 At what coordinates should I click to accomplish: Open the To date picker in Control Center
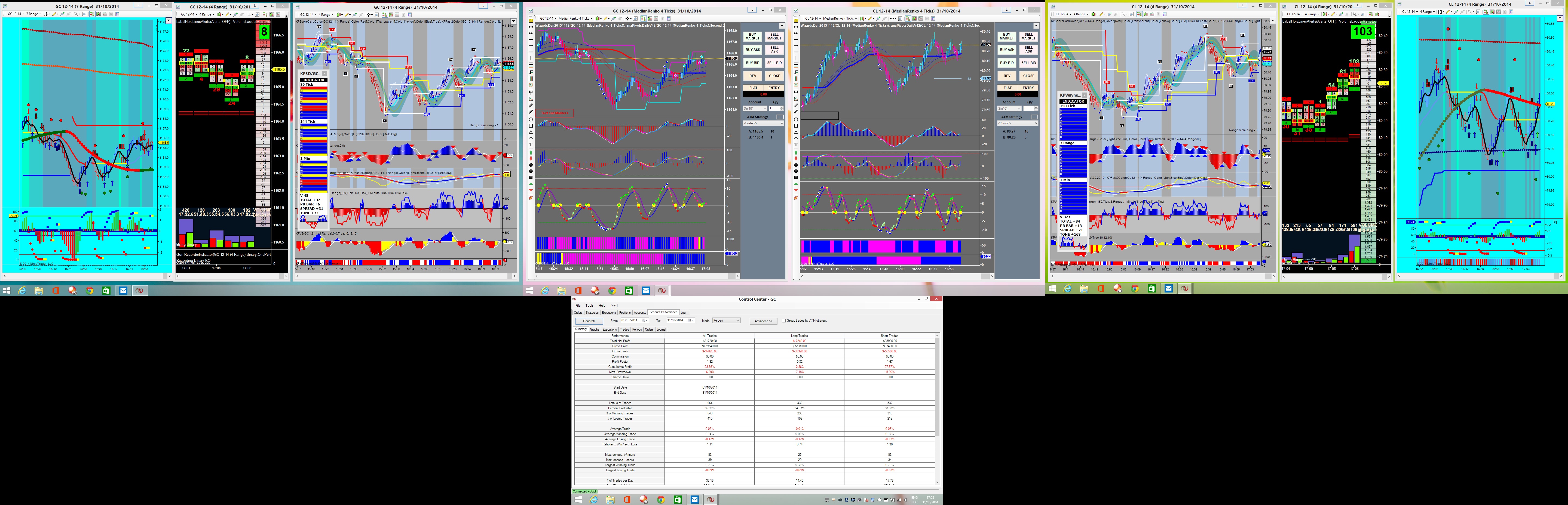coord(690,321)
